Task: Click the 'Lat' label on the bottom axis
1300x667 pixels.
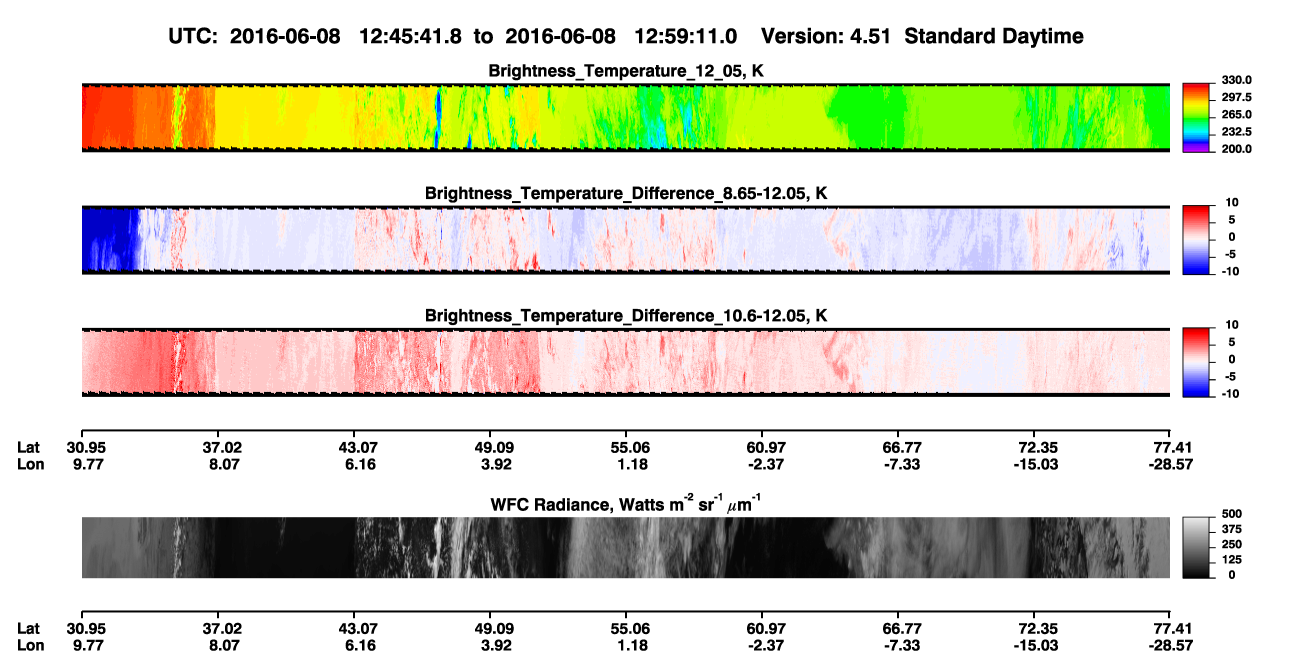Action: click(x=28, y=628)
